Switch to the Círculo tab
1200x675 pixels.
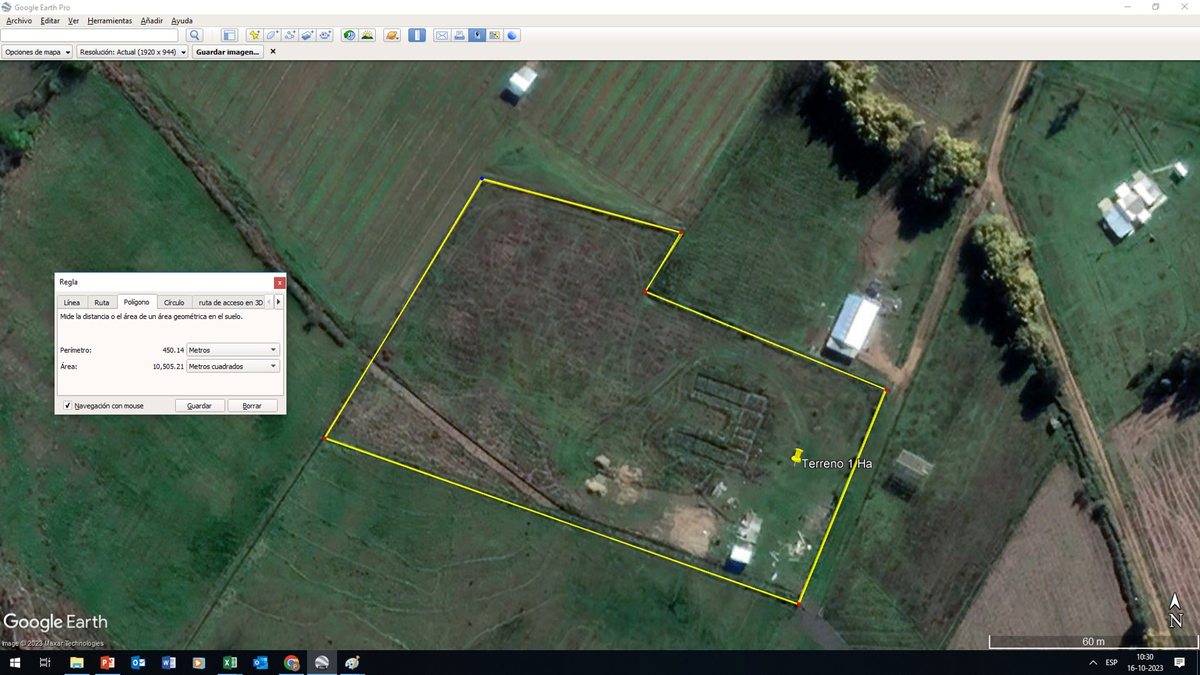click(x=174, y=302)
